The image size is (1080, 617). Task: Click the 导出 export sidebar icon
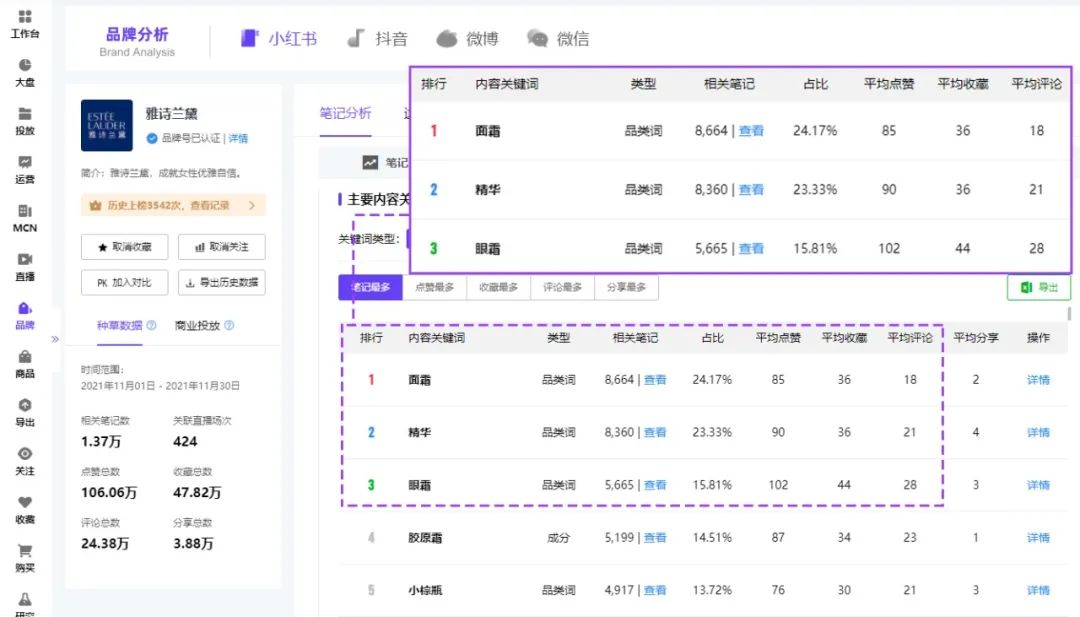(25, 405)
